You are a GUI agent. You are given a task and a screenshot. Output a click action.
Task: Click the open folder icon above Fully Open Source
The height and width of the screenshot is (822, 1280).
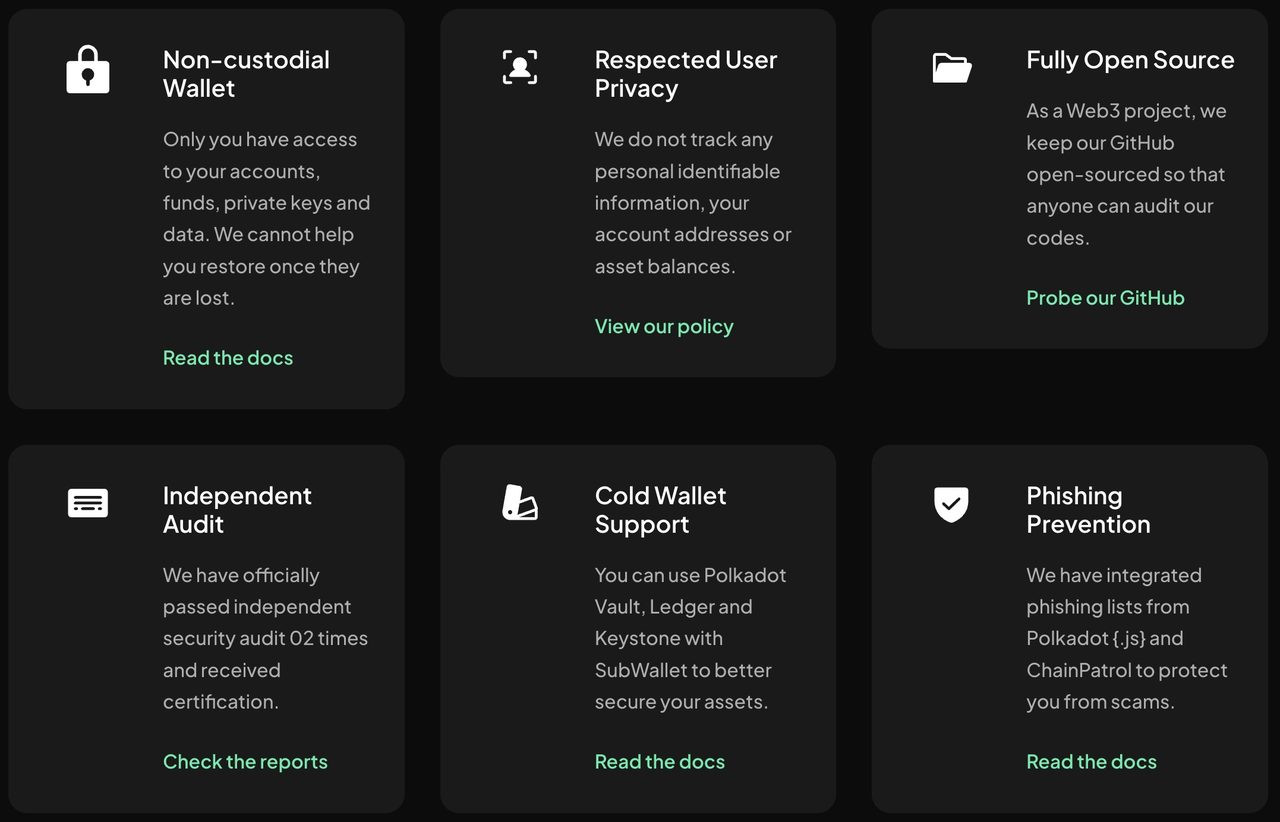click(x=951, y=67)
